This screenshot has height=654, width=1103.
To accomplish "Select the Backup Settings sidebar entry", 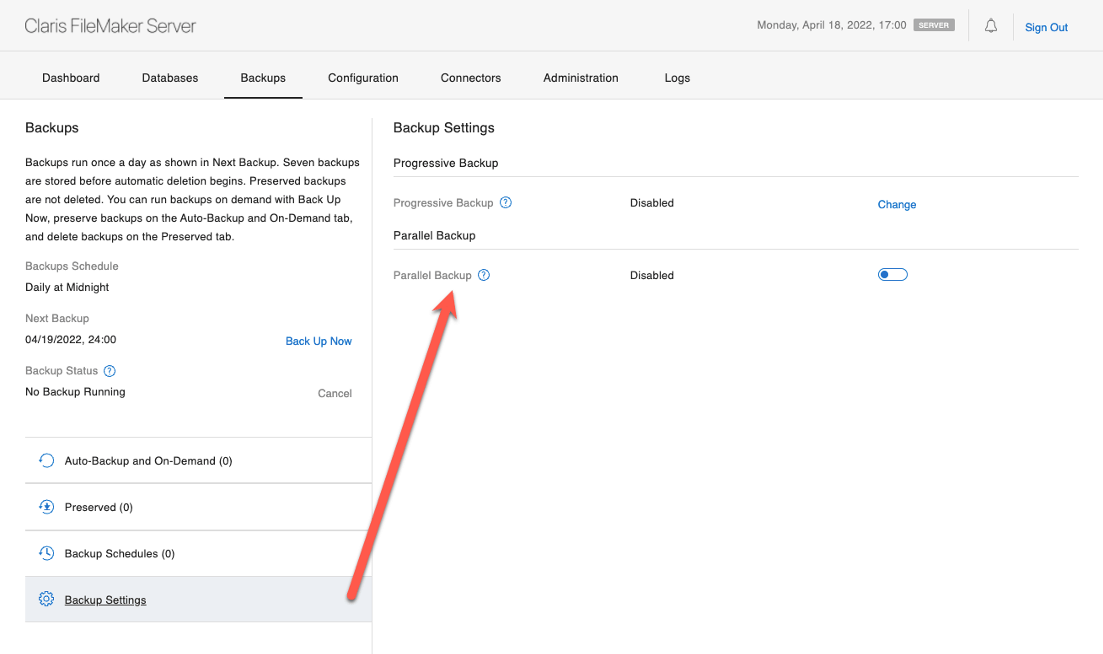I will (x=105, y=599).
